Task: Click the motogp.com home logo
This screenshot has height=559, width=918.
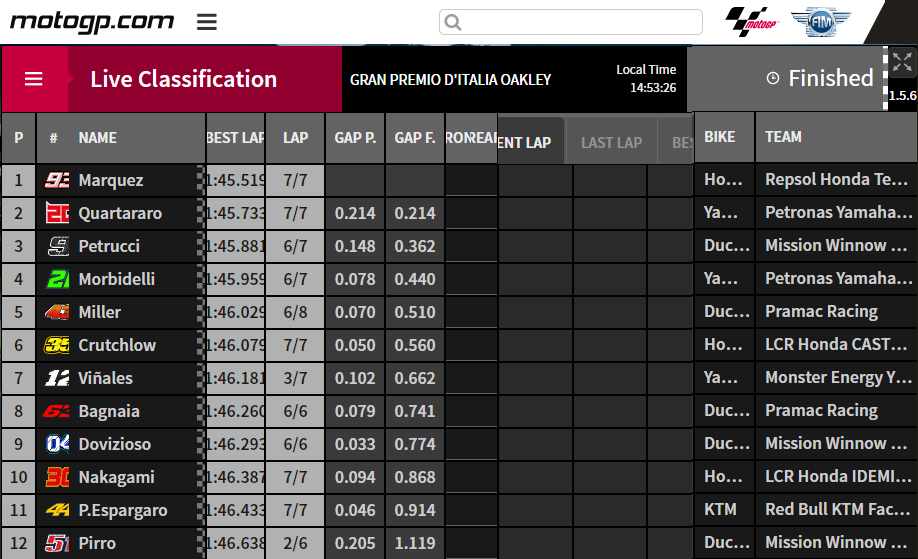Action: coord(91,21)
